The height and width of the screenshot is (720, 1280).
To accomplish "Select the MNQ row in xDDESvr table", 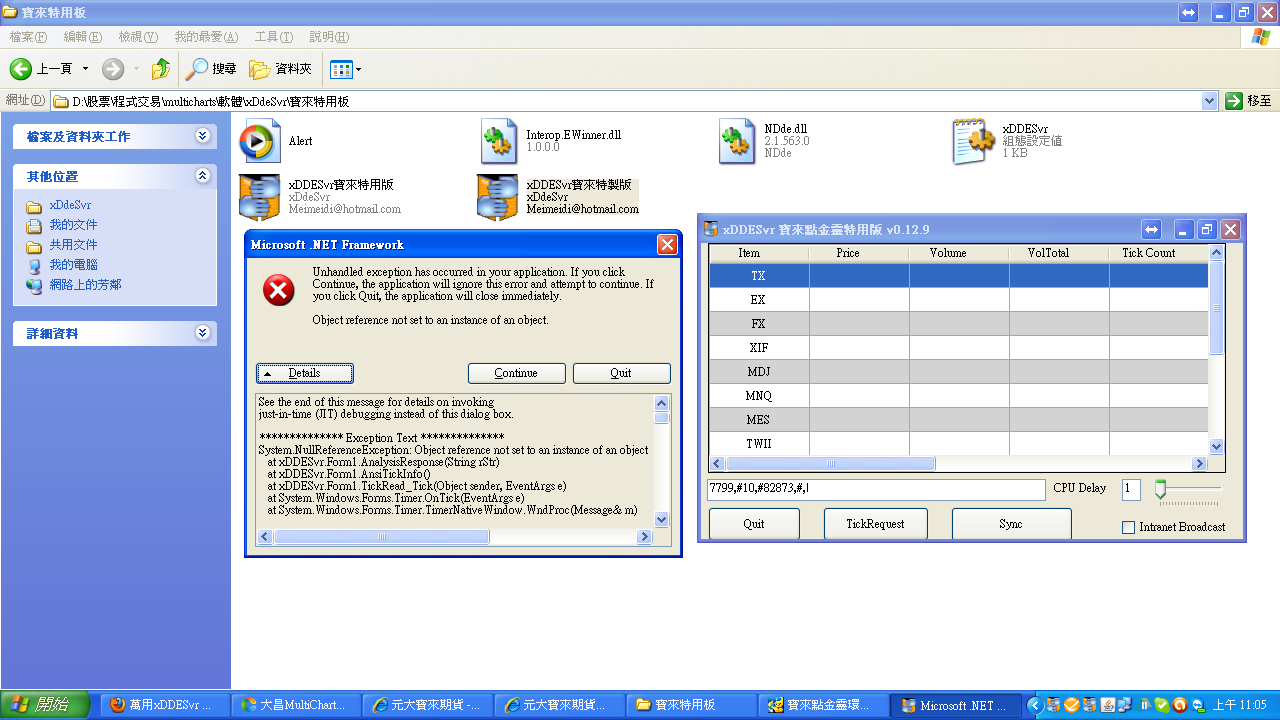I will click(x=959, y=395).
